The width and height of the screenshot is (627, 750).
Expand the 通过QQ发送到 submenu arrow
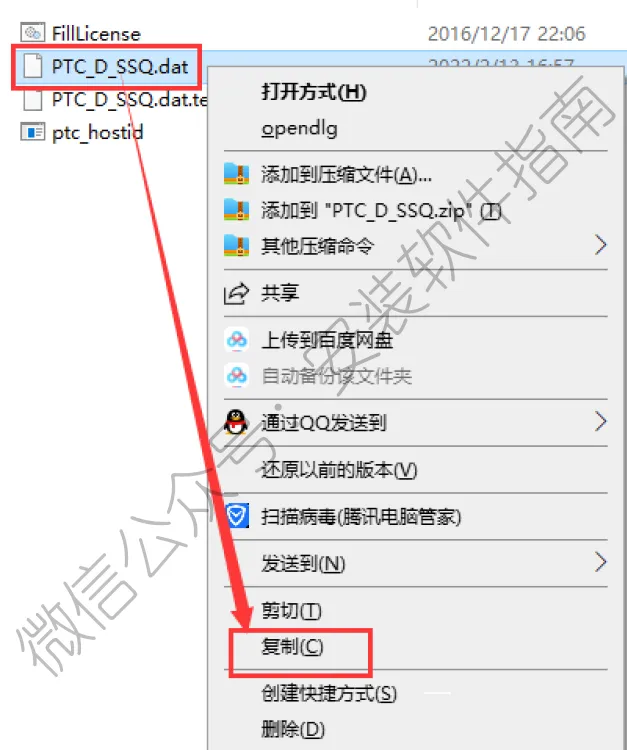click(601, 422)
